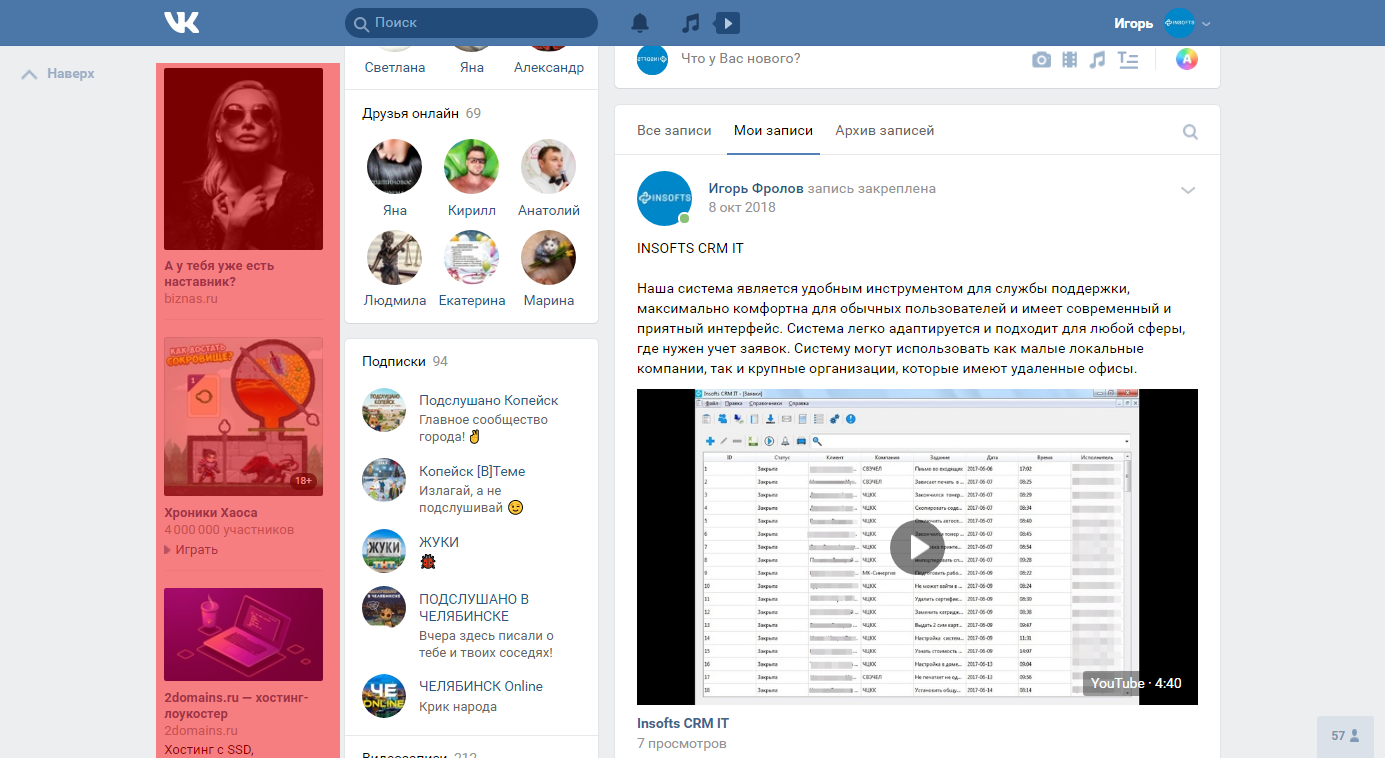Screen dimensions: 1400x758
Task: Open Кирилл's profile avatar
Action: (471, 166)
